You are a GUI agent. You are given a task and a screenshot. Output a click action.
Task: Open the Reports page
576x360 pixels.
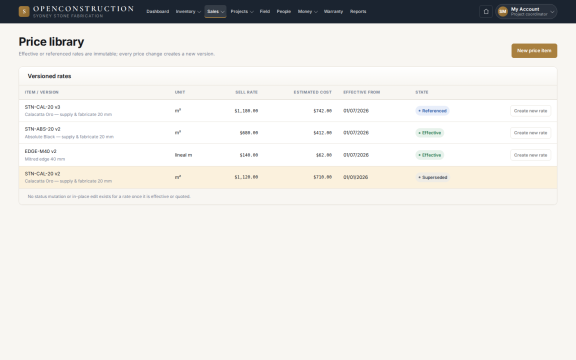[x=358, y=11]
